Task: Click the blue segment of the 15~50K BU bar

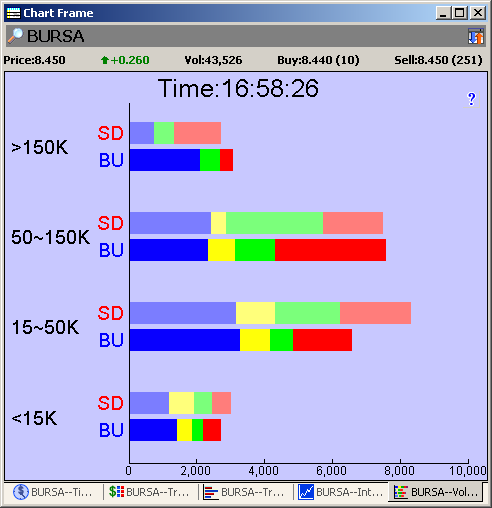Action: 185,340
